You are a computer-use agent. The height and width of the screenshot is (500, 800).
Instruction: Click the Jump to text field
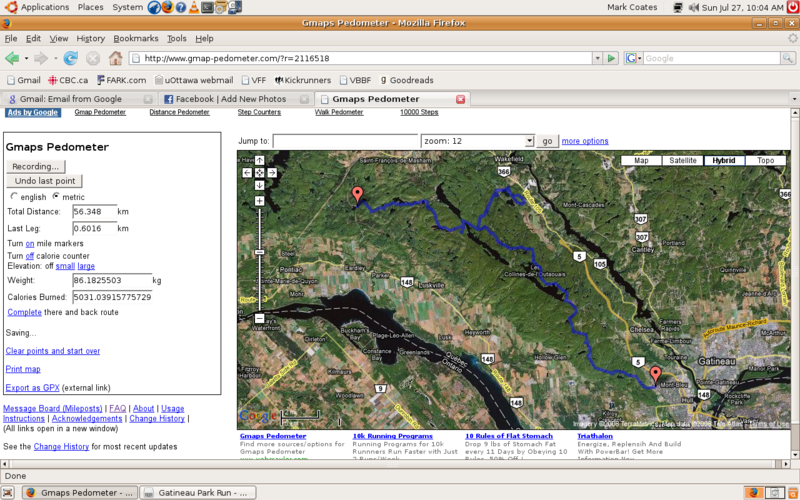[x=345, y=141]
